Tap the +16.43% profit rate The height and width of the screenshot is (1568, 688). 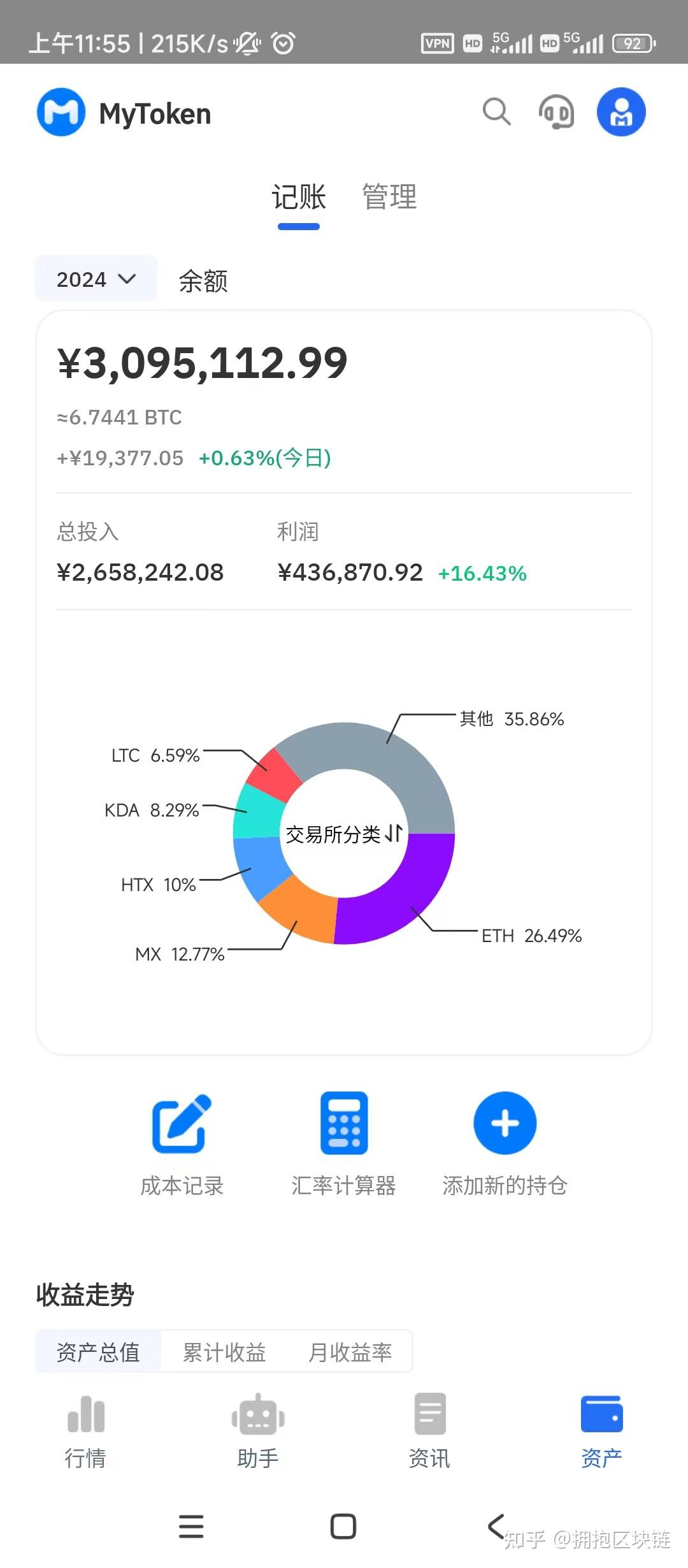click(482, 574)
